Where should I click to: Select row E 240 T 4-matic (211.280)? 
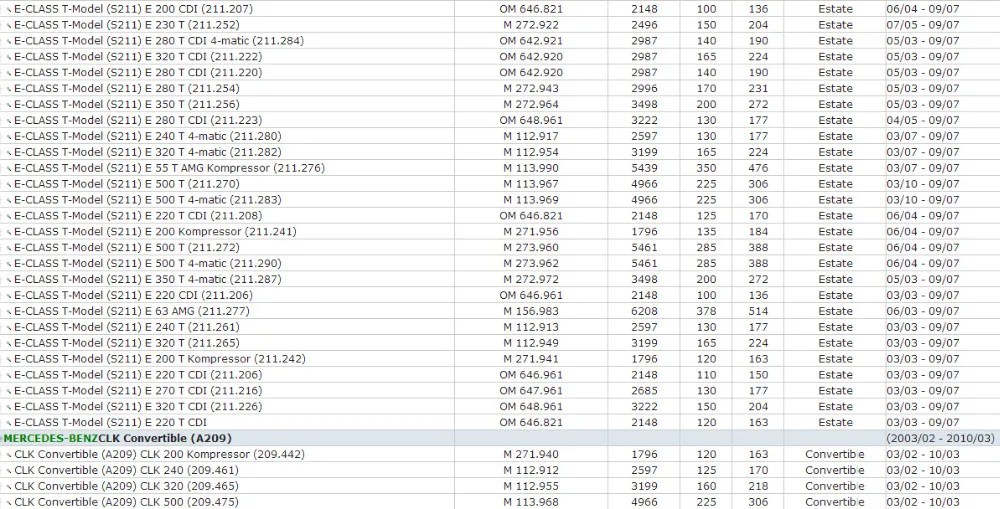tap(500, 136)
